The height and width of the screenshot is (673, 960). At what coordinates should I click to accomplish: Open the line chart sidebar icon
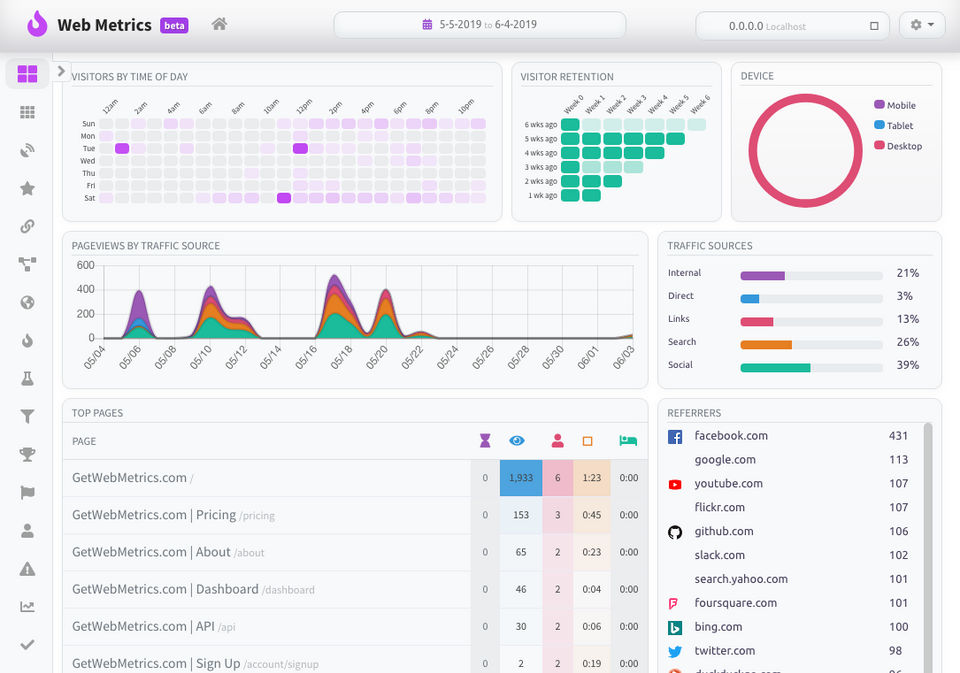28,607
